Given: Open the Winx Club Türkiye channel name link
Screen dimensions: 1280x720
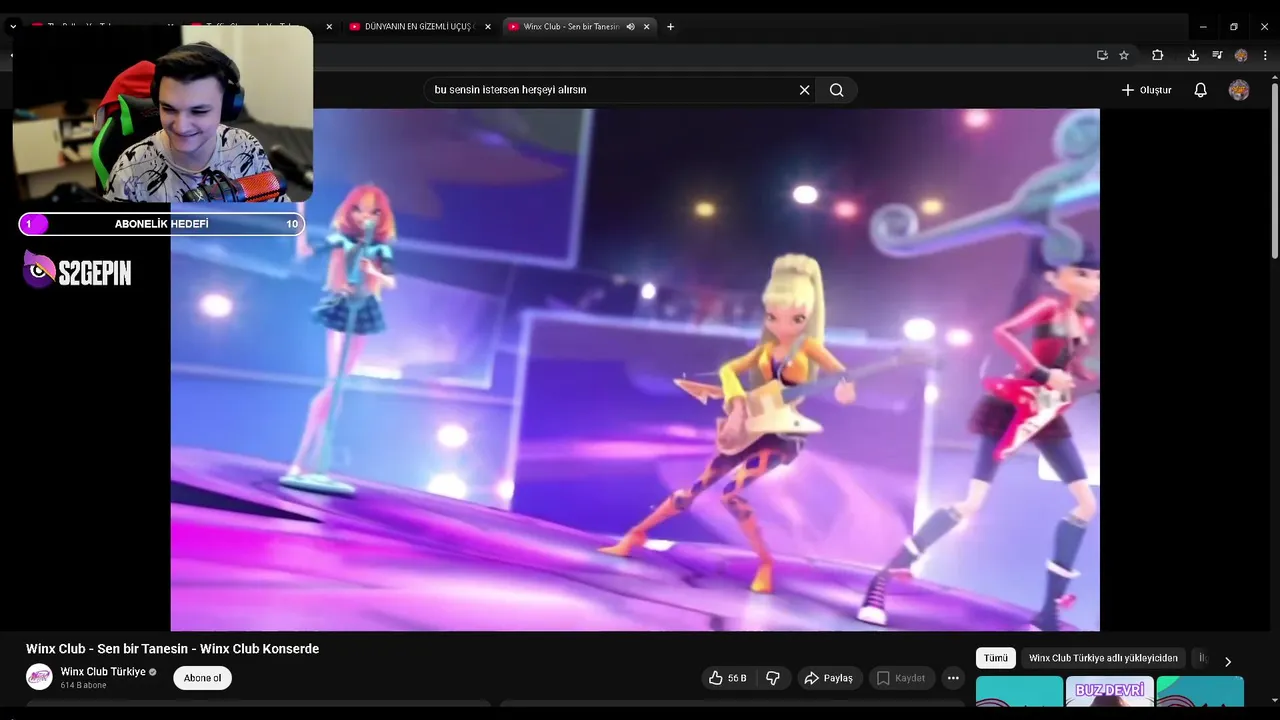Looking at the screenshot, I should [103, 672].
